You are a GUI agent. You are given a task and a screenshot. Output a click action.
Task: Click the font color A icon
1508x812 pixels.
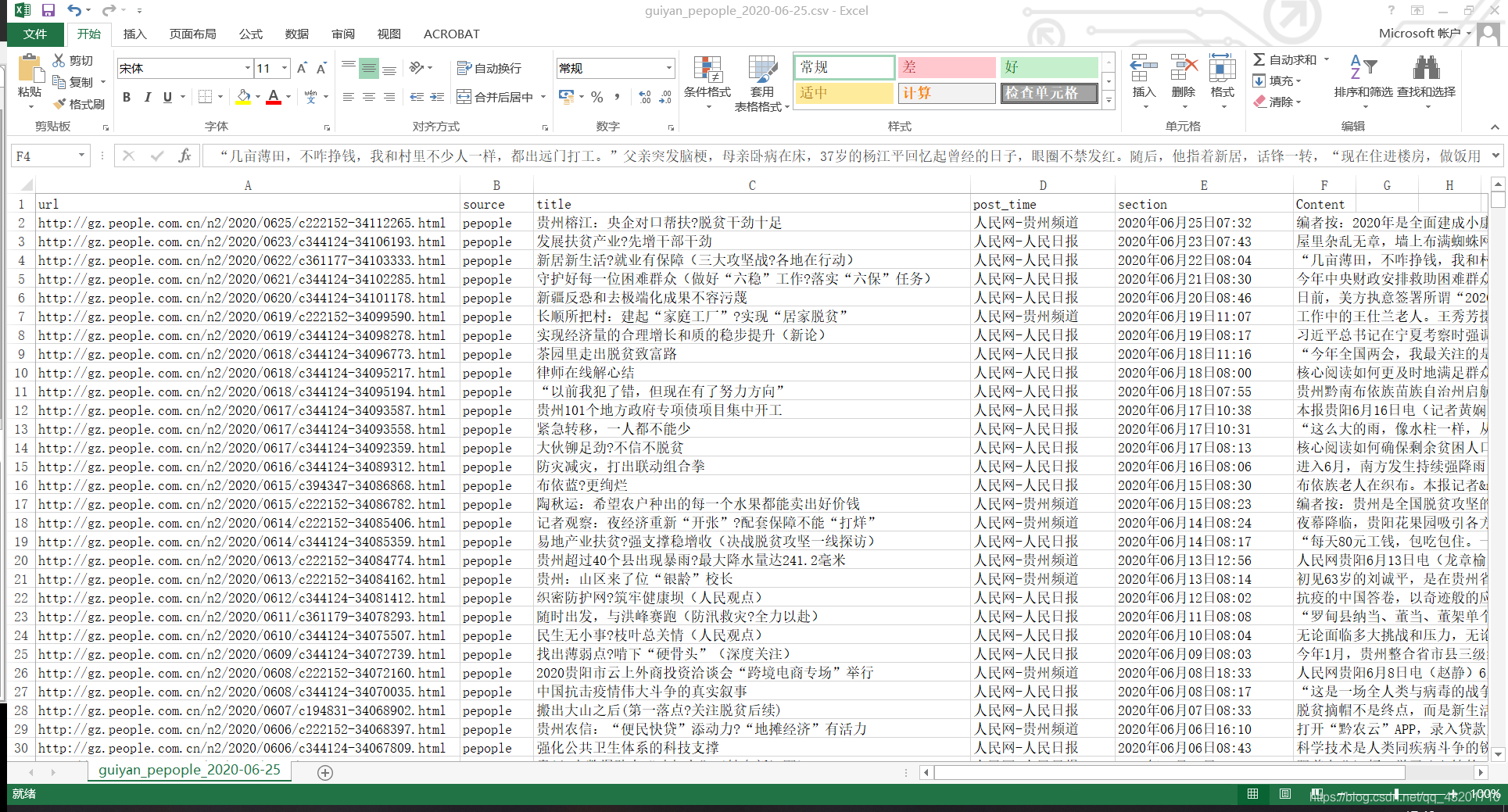[274, 97]
